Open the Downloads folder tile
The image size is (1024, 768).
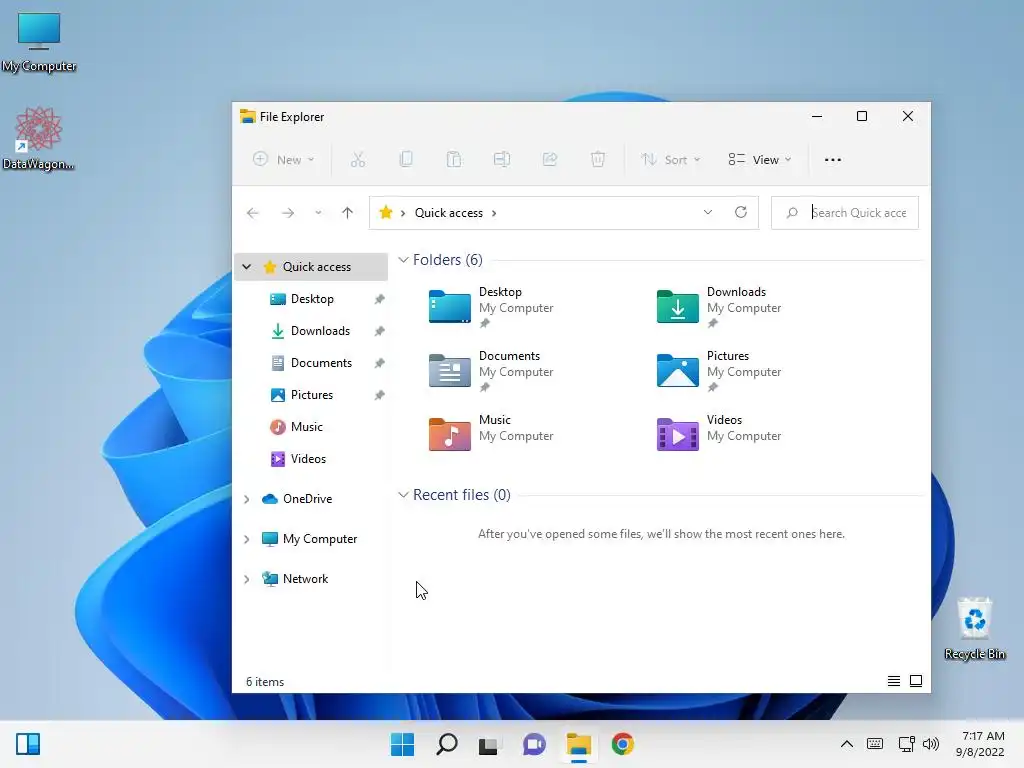click(x=719, y=307)
